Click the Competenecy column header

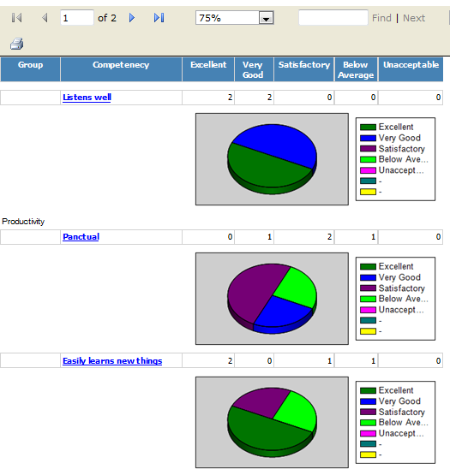click(121, 65)
